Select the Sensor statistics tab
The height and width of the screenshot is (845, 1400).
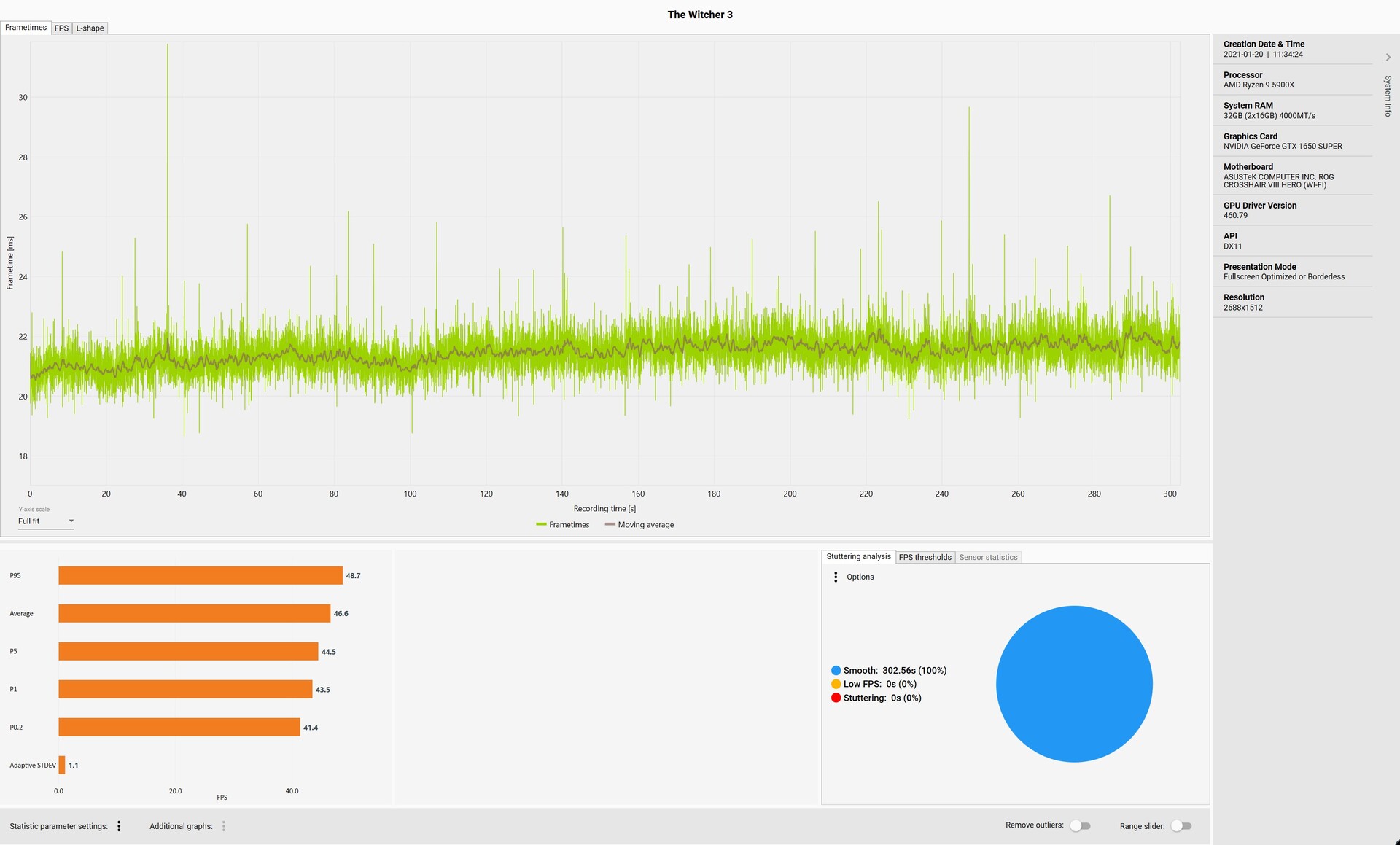coord(988,557)
